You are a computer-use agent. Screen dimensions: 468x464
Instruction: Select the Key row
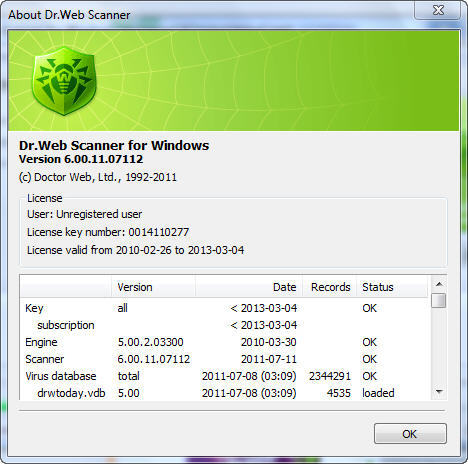(224, 308)
